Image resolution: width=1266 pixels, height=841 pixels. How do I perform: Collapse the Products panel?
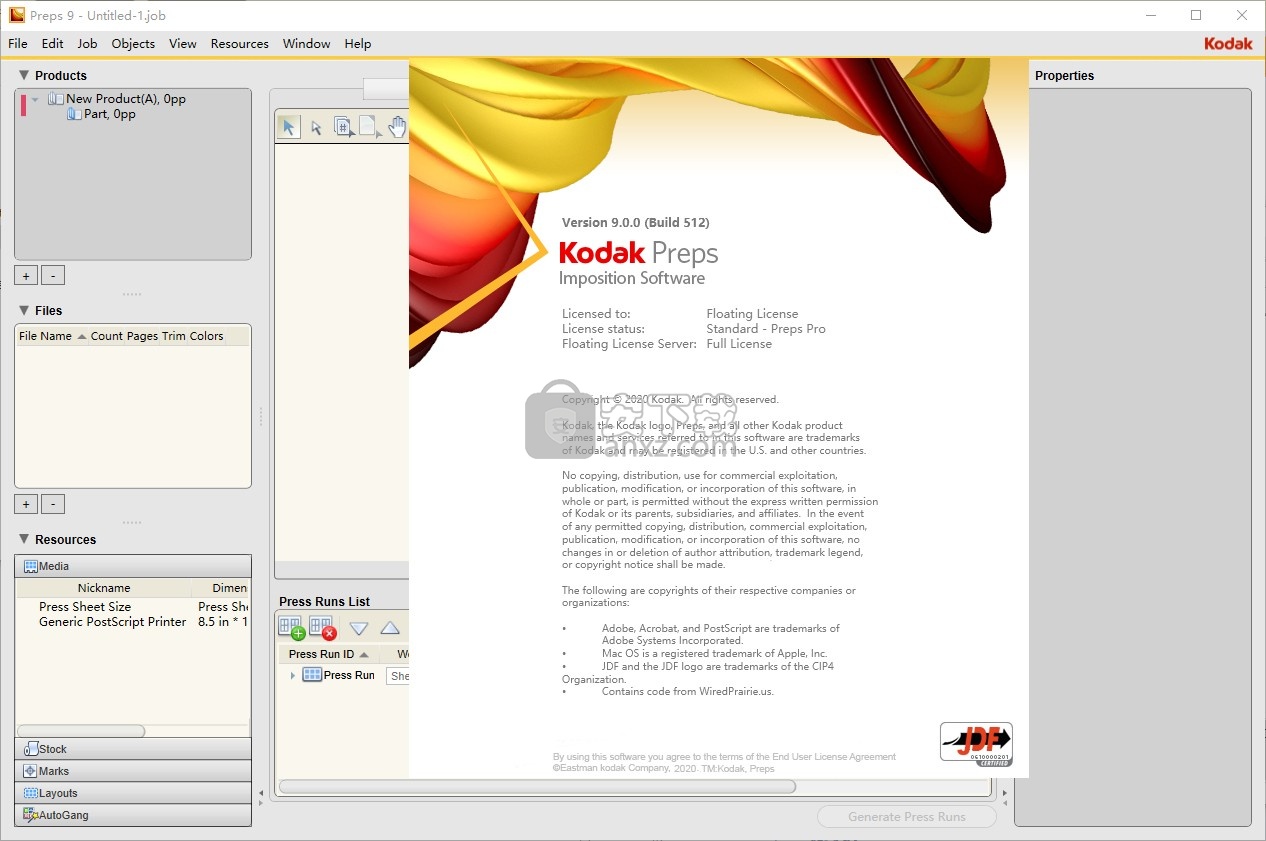(x=24, y=75)
